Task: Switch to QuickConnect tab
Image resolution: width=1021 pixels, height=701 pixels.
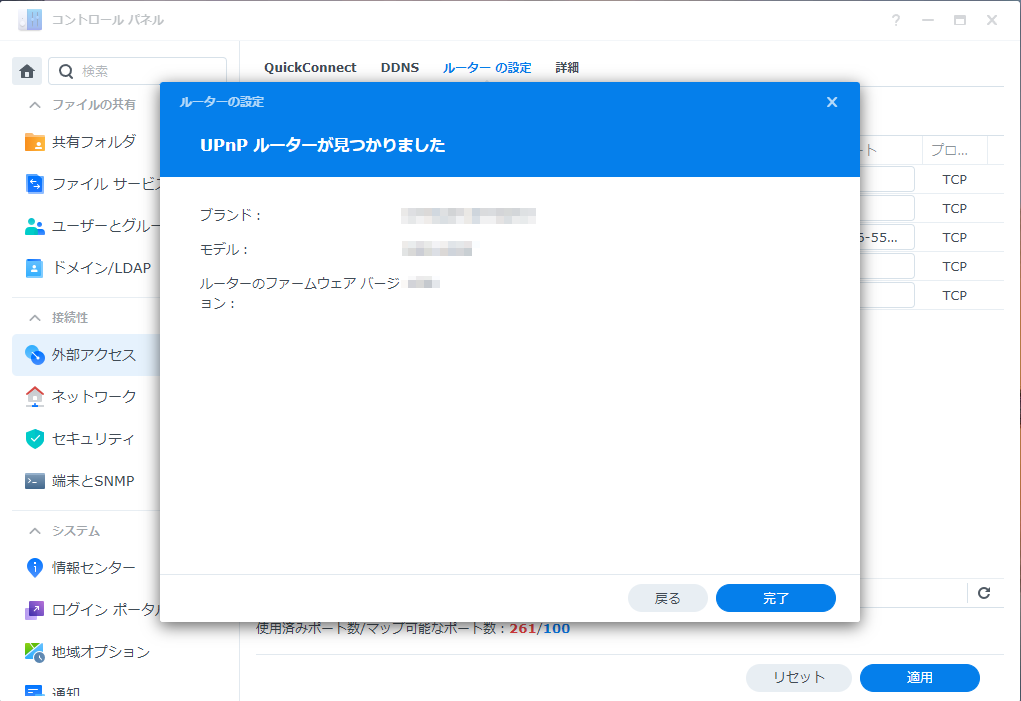Action: (x=310, y=68)
